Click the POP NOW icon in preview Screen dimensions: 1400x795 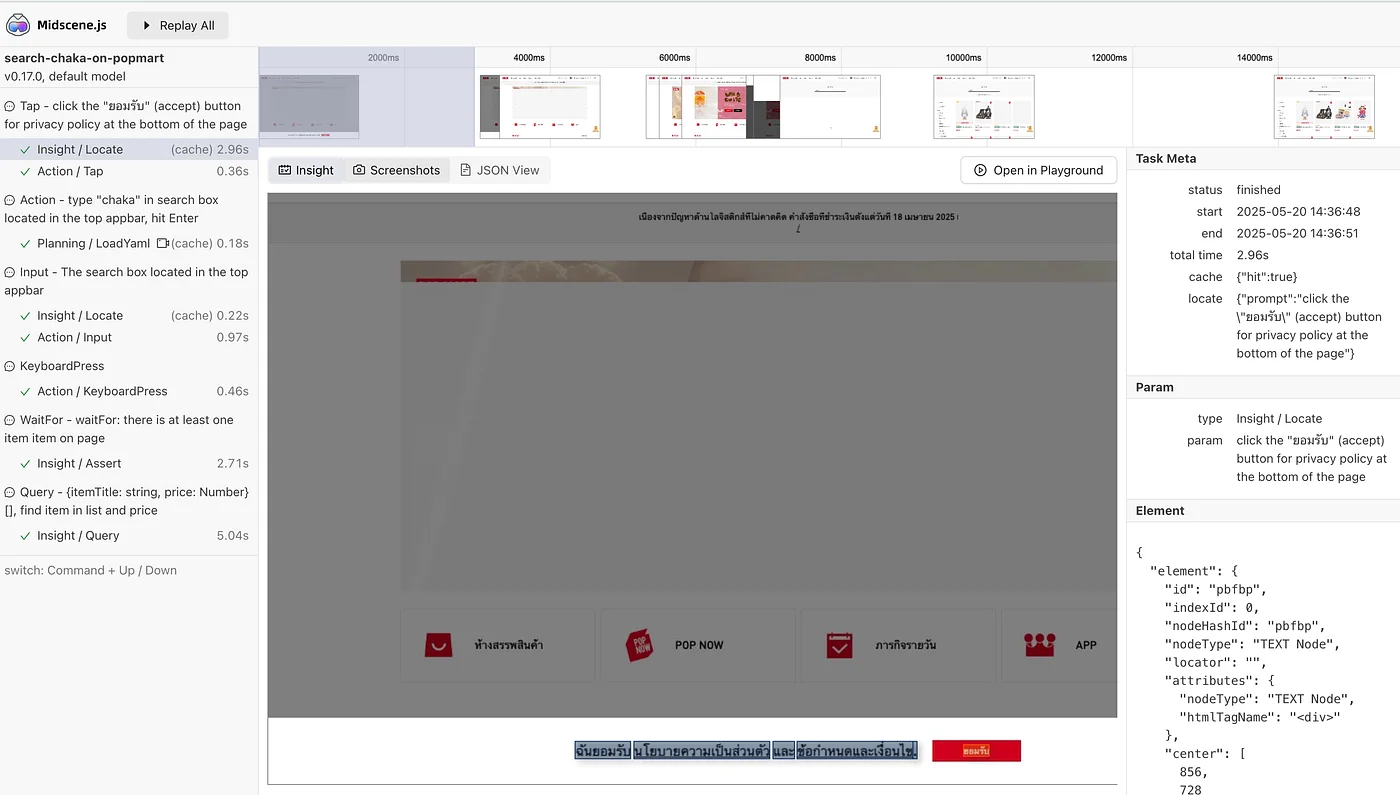pos(638,645)
